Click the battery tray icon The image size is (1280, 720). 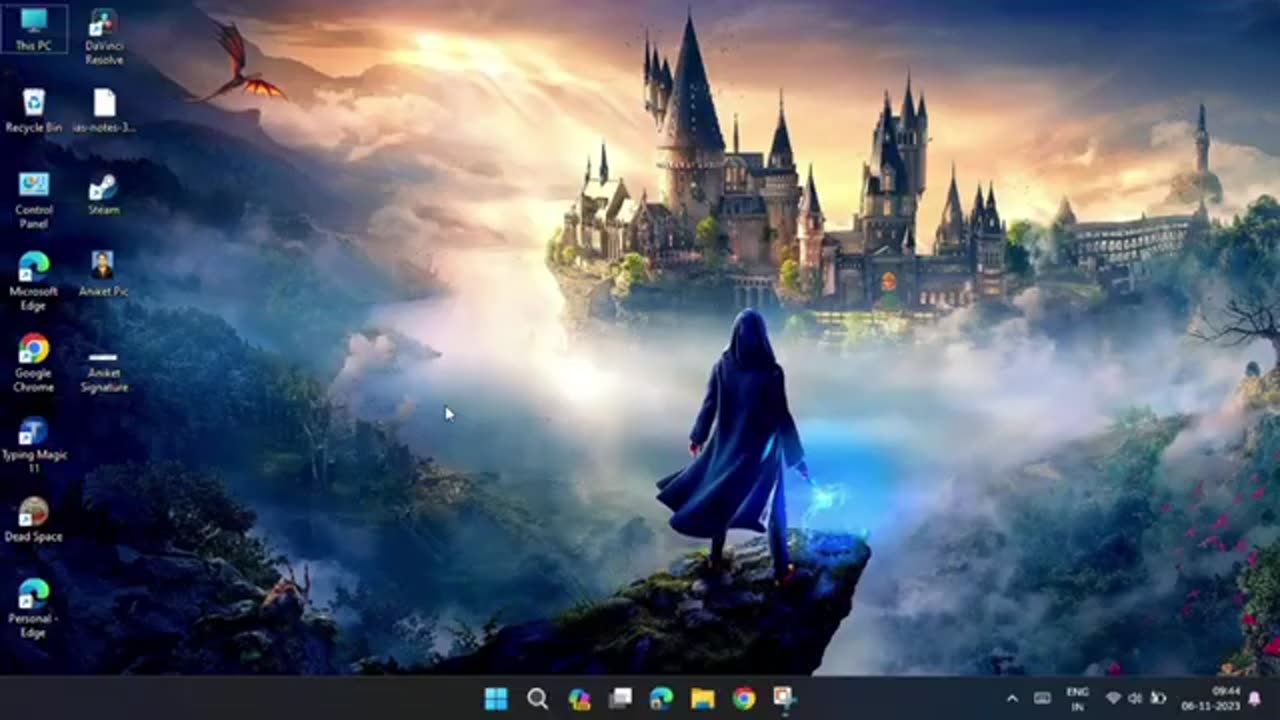pyautogui.click(x=1158, y=698)
